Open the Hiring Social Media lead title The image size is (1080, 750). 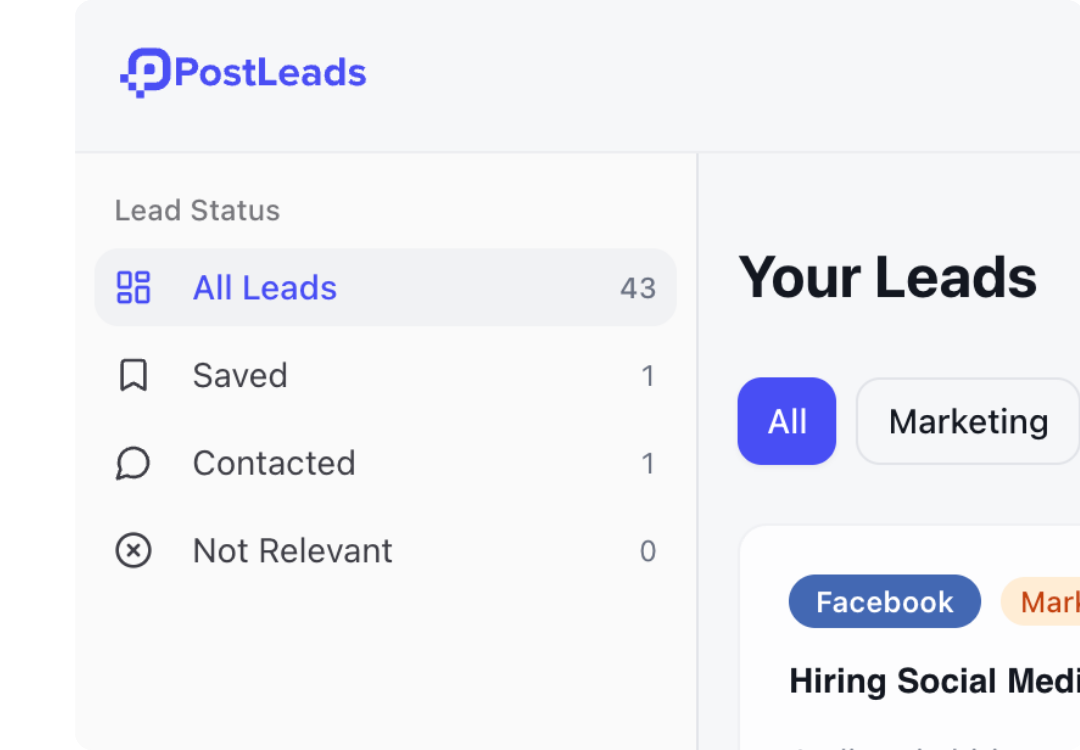(x=934, y=681)
